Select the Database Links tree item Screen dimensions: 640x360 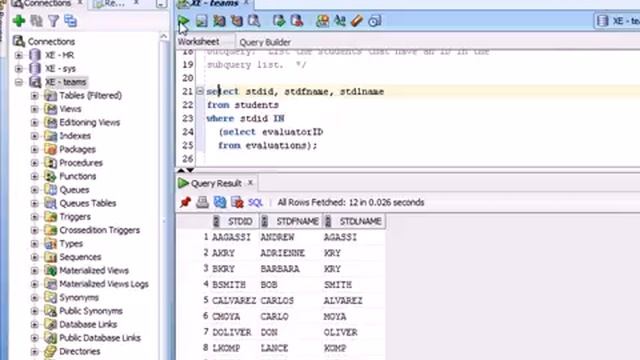[x=88, y=324]
